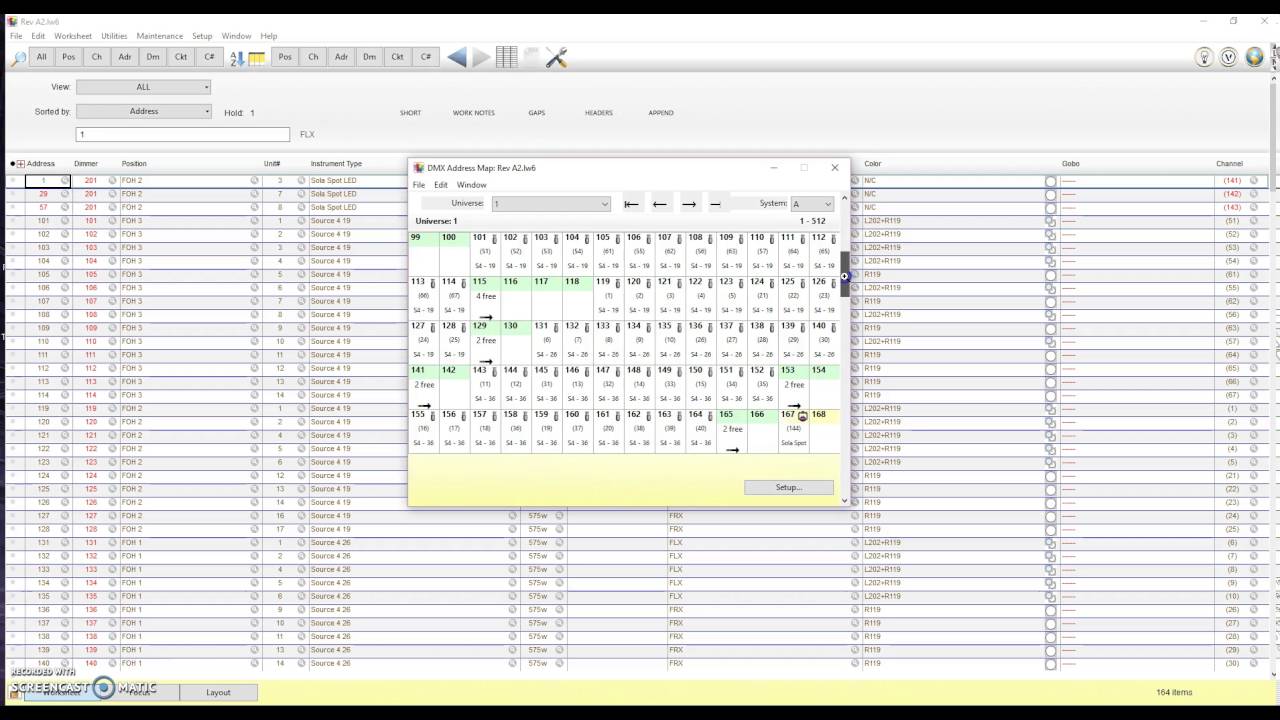Open the column layout grid icon
Image resolution: width=1280 pixels, height=720 pixels.
pos(507,58)
